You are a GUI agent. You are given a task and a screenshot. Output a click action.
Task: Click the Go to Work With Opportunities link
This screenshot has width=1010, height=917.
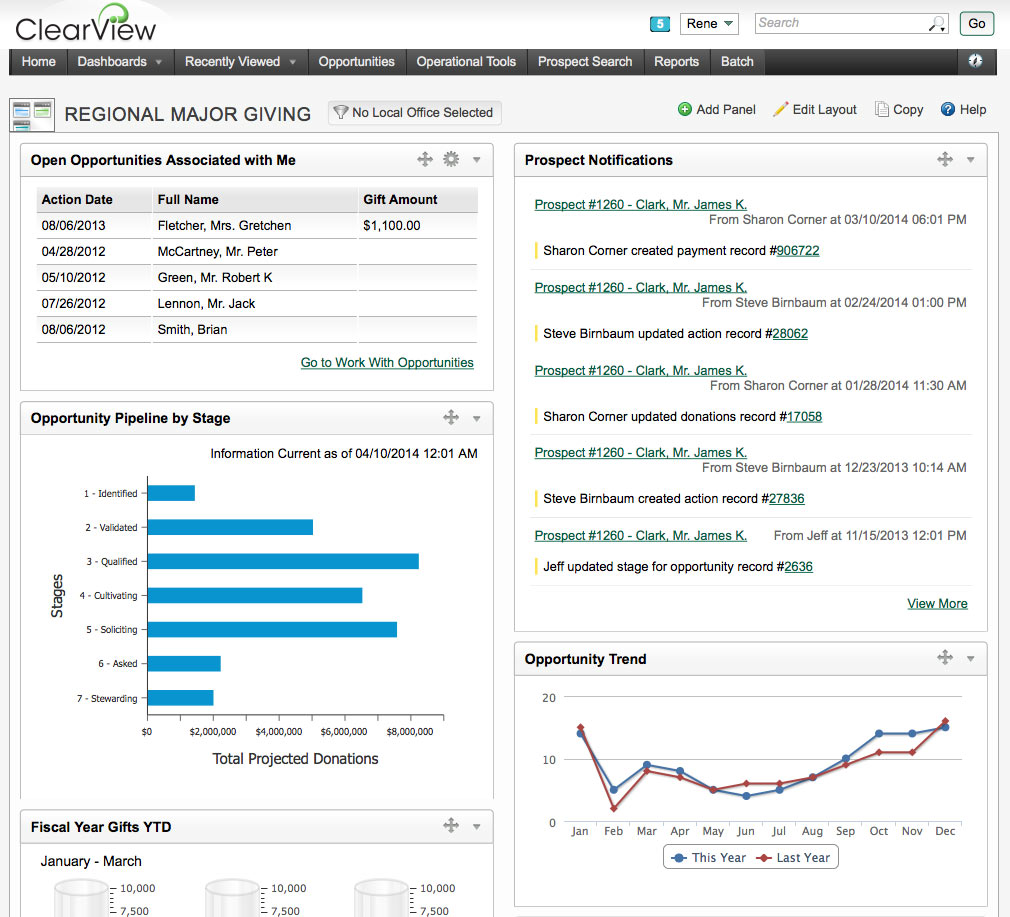coord(387,363)
